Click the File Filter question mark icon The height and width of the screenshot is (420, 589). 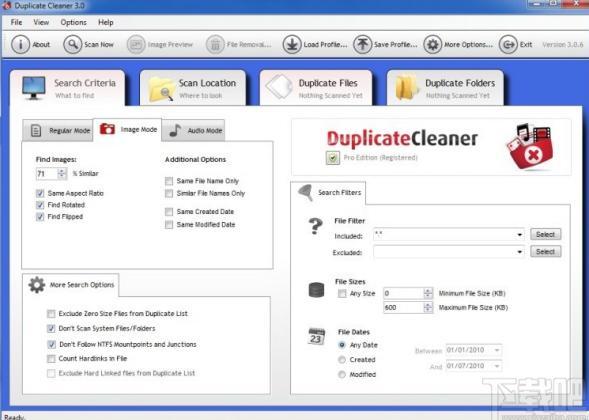tap(316, 226)
